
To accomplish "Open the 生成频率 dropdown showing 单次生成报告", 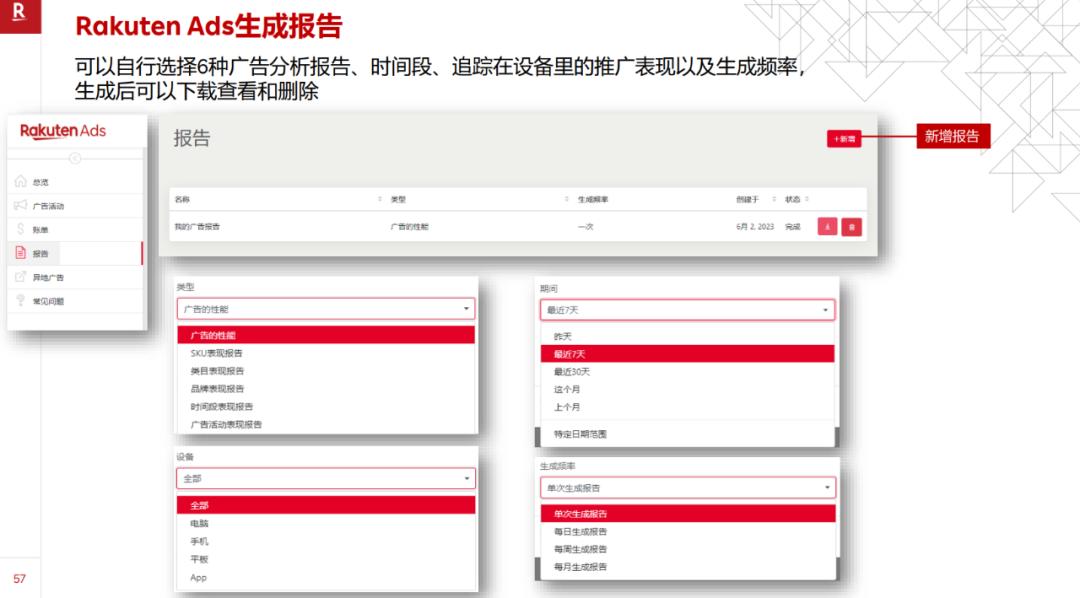I will tap(687, 488).
